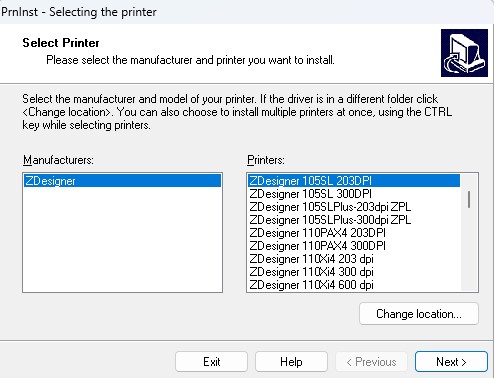Open the Change location dialog
Screen dimensions: 494x378
[x=419, y=314]
